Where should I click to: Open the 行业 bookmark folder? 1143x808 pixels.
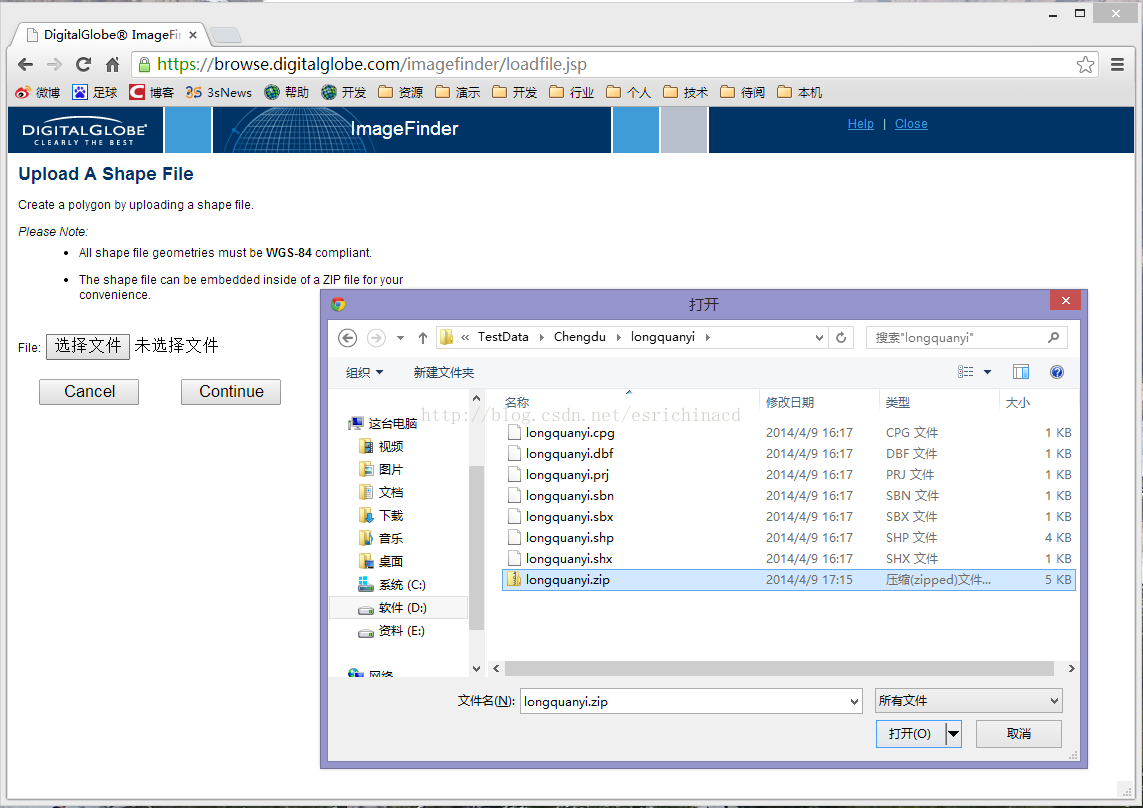[572, 92]
